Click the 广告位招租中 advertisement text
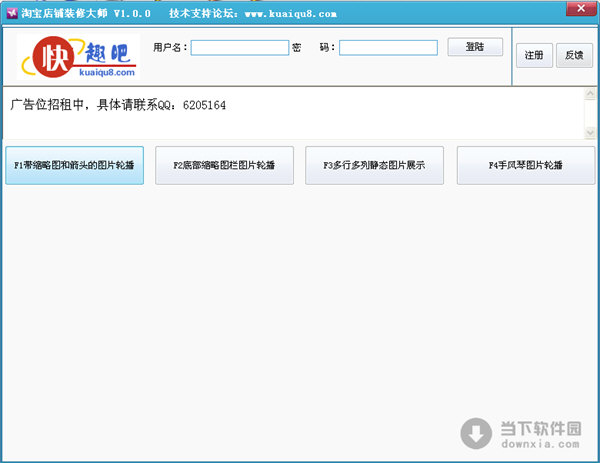 tap(118, 104)
